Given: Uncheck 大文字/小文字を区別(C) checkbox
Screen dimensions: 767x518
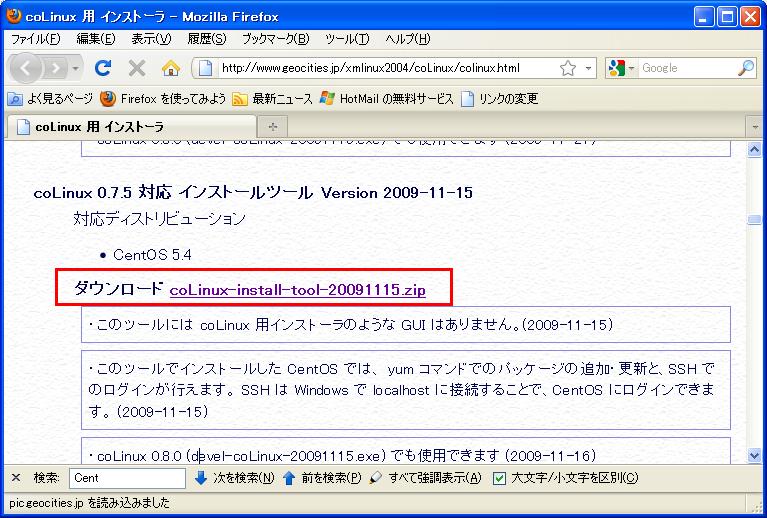Looking at the screenshot, I should [499, 478].
